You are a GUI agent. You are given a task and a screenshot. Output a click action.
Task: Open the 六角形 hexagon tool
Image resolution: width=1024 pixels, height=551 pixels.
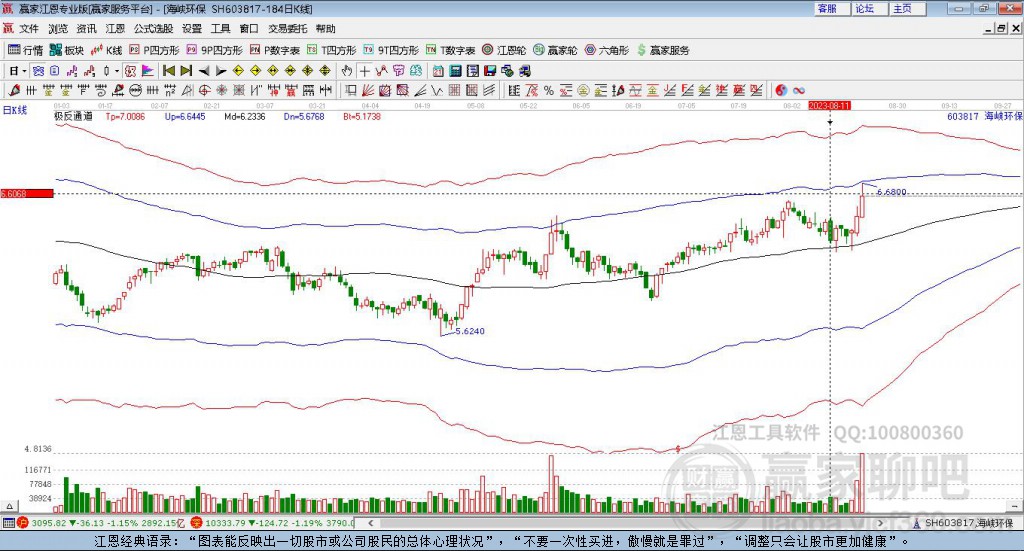[x=607, y=50]
